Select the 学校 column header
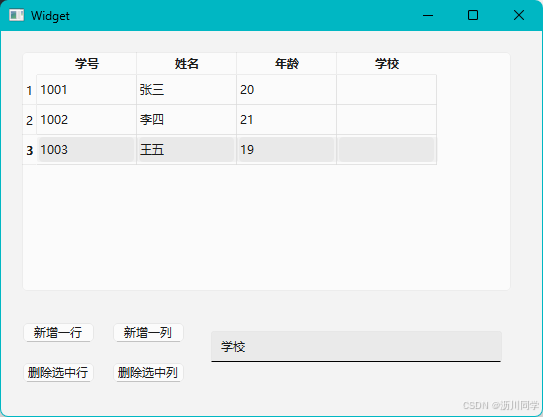This screenshot has height=417, width=543. point(387,64)
